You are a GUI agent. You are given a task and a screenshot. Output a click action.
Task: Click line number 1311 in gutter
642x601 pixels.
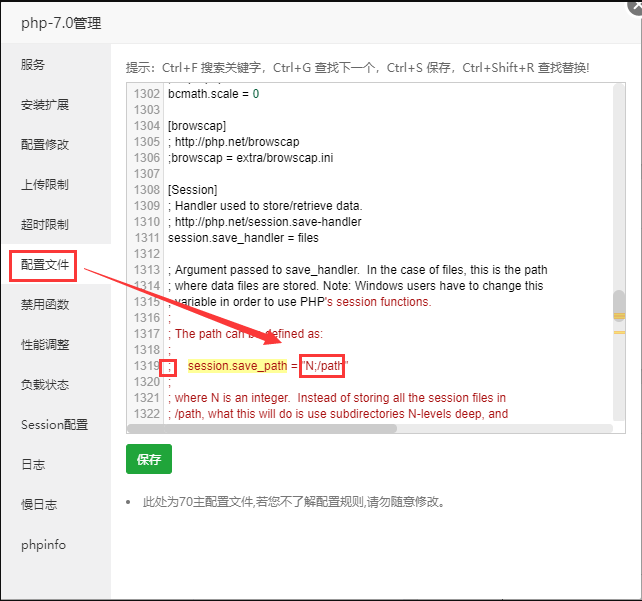pos(147,238)
